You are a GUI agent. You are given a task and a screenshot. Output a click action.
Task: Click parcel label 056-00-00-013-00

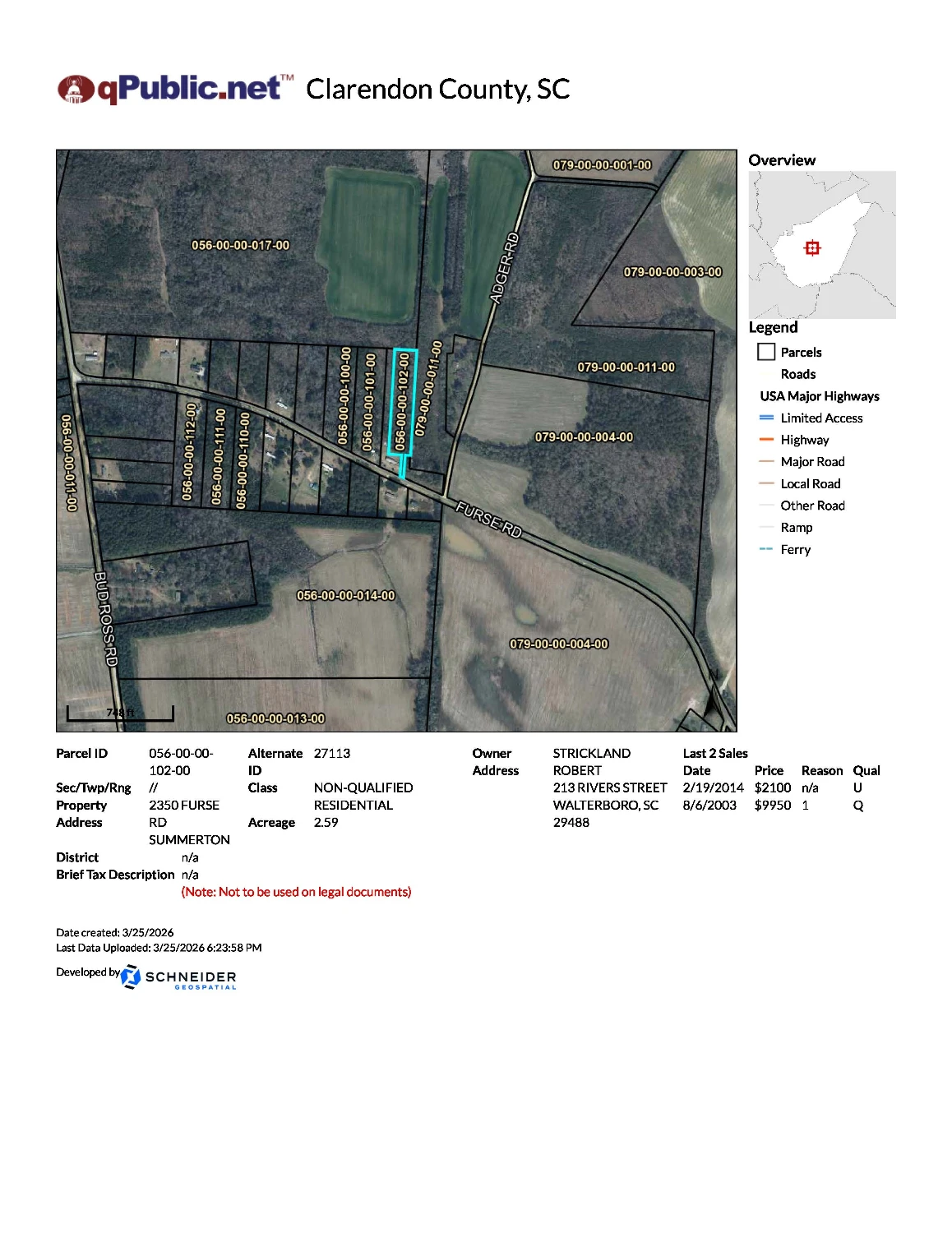point(275,718)
